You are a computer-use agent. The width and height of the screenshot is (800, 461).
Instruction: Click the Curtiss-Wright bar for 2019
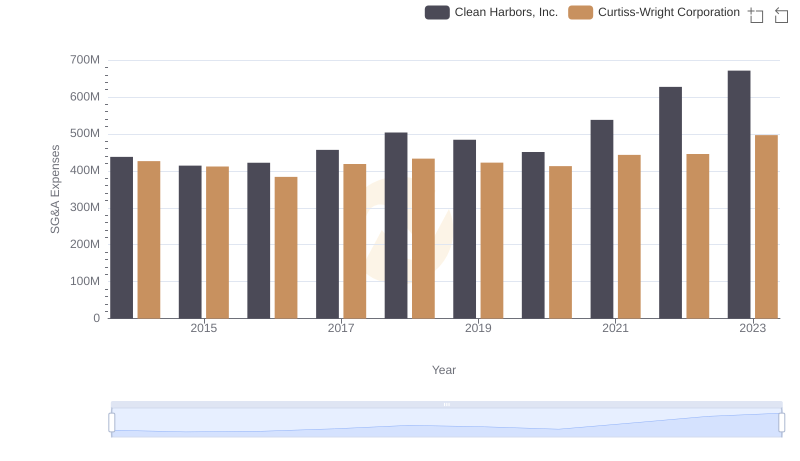[x=492, y=241]
